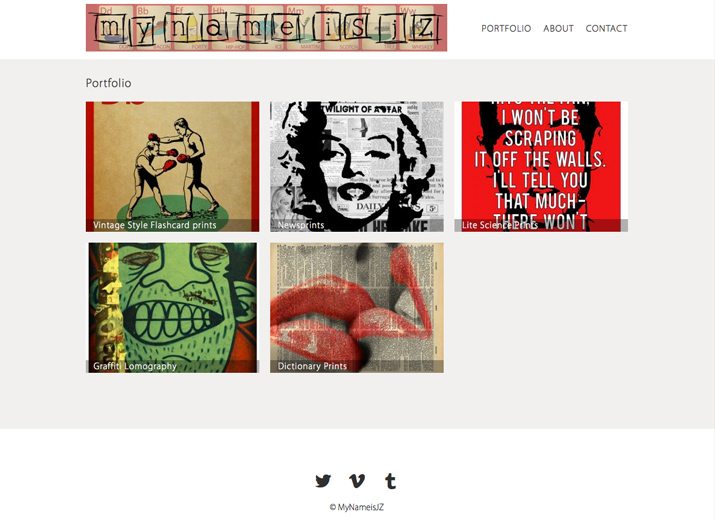715x519 pixels.
Task: Open the Tumblr icon in footer
Action: pos(390,481)
